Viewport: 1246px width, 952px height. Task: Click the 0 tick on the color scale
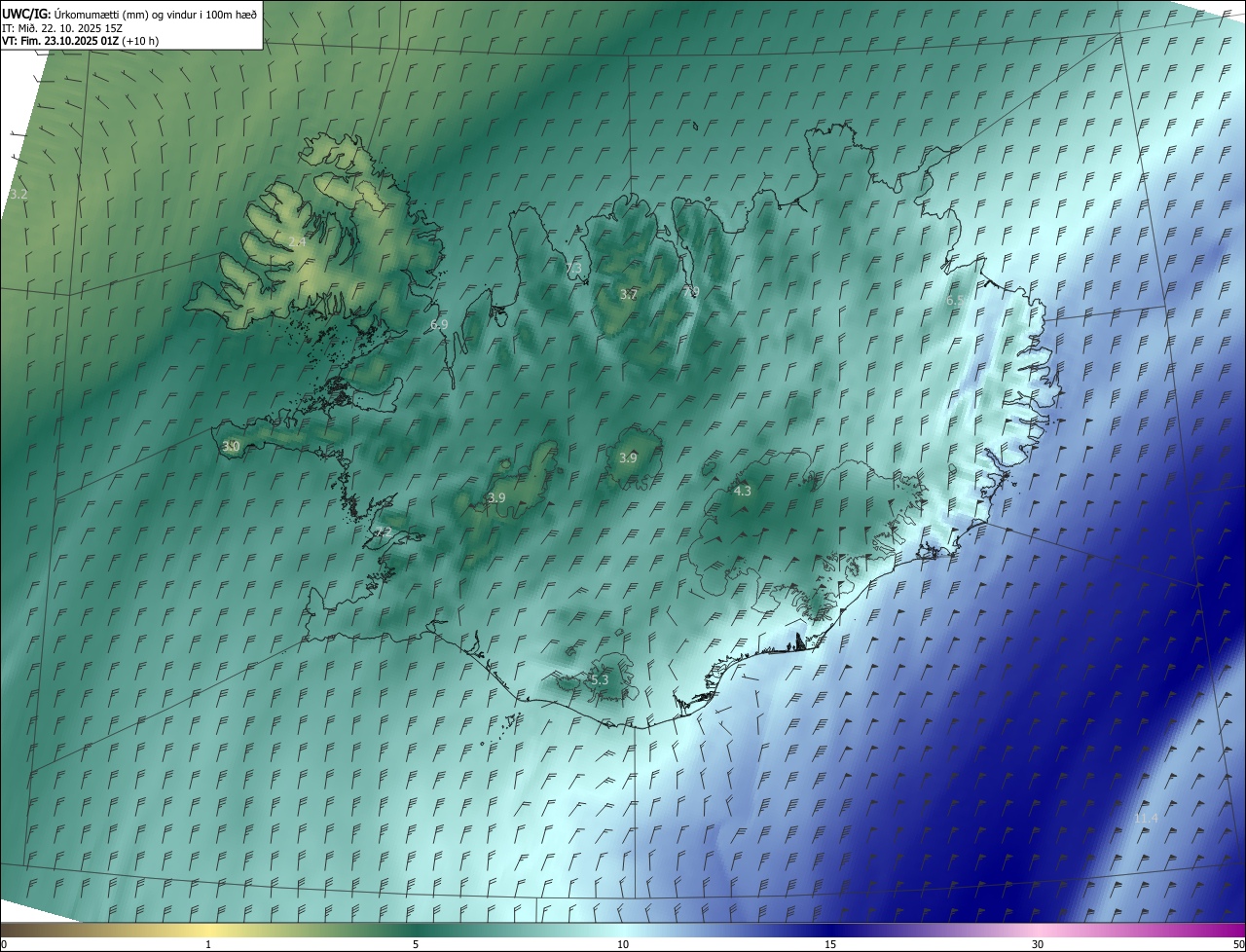(4, 944)
